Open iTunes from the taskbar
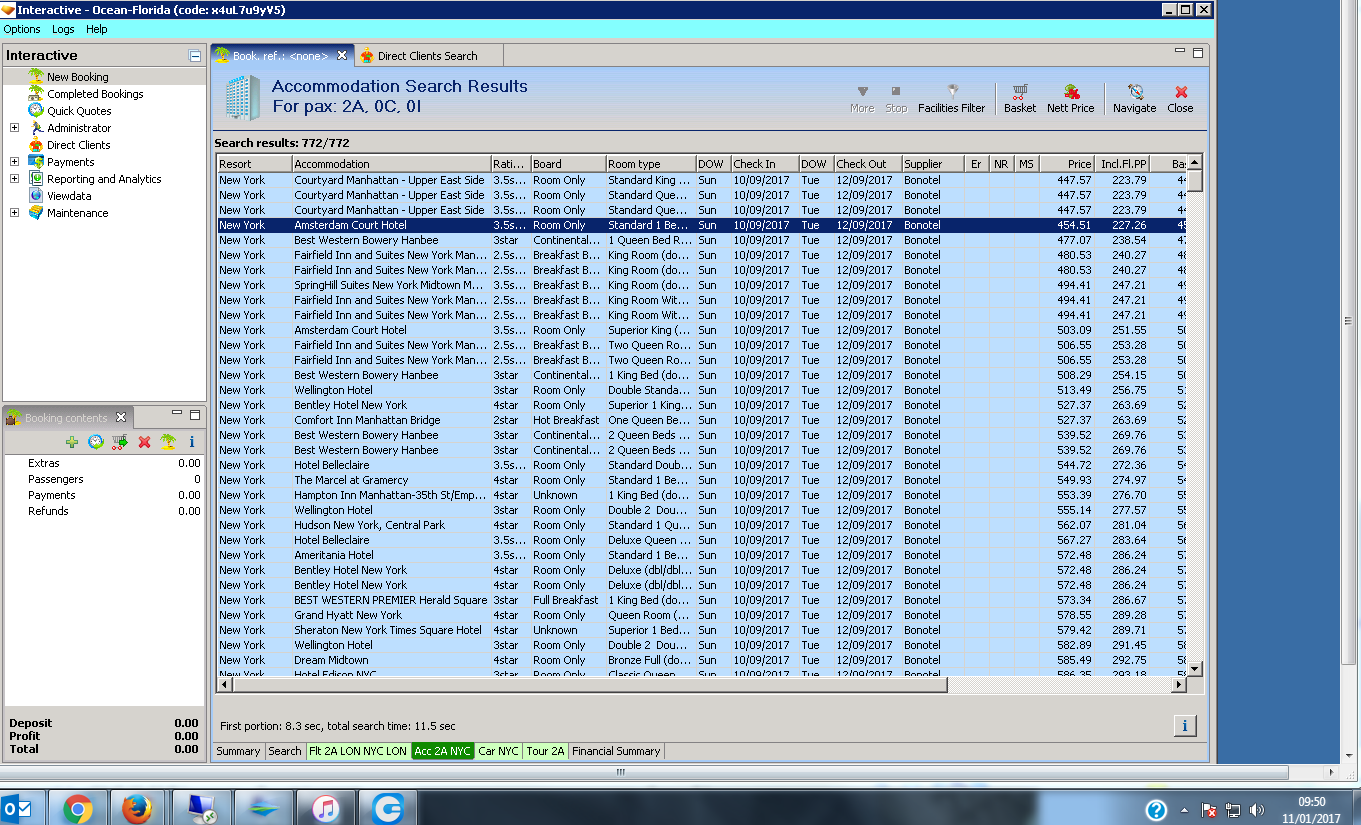Screen dimensions: 1361x825 tap(326, 809)
